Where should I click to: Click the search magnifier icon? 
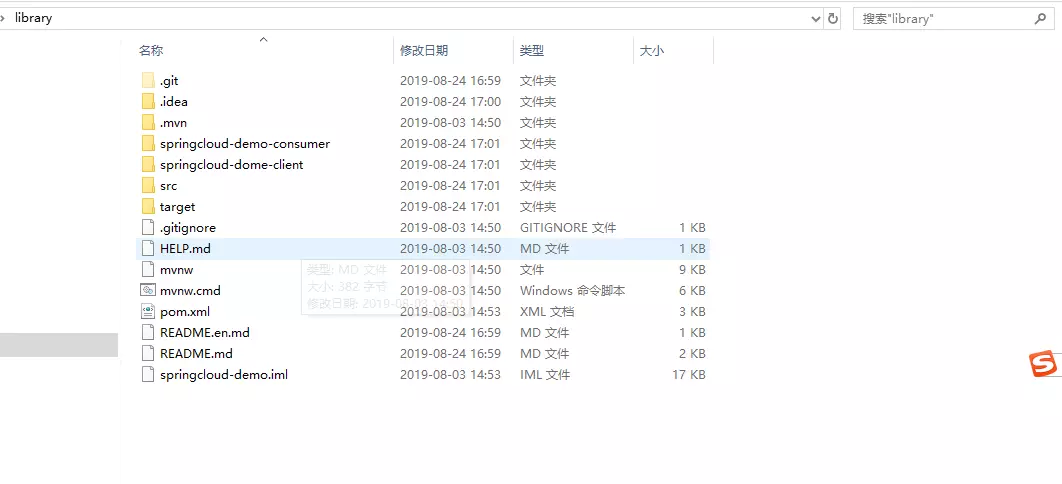tap(1040, 19)
